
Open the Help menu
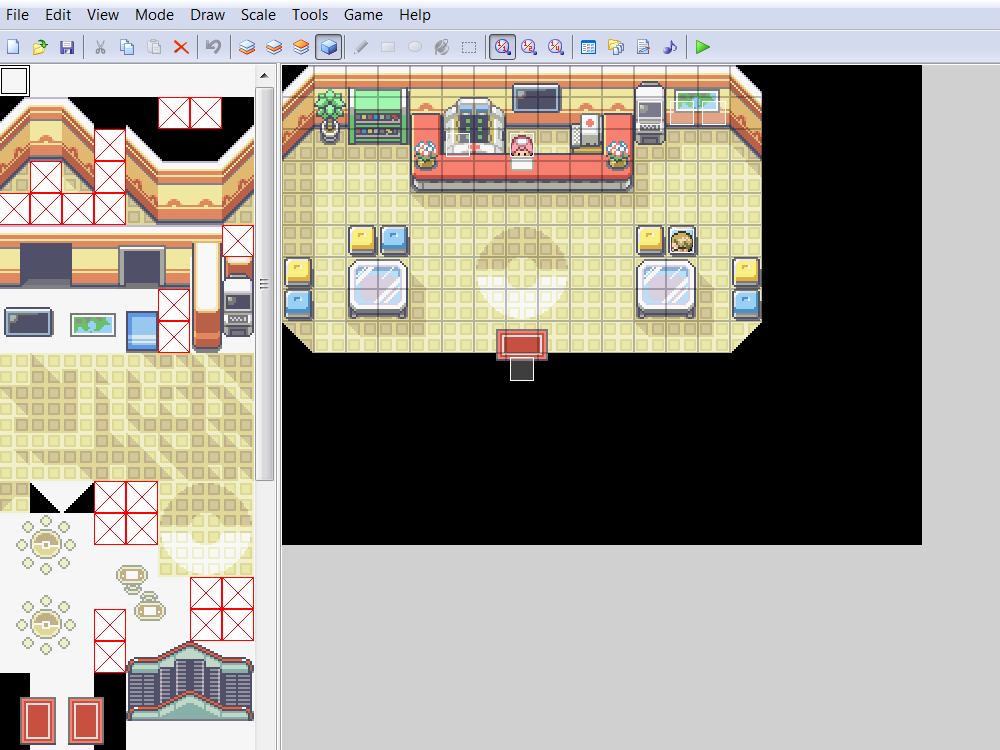click(x=415, y=15)
